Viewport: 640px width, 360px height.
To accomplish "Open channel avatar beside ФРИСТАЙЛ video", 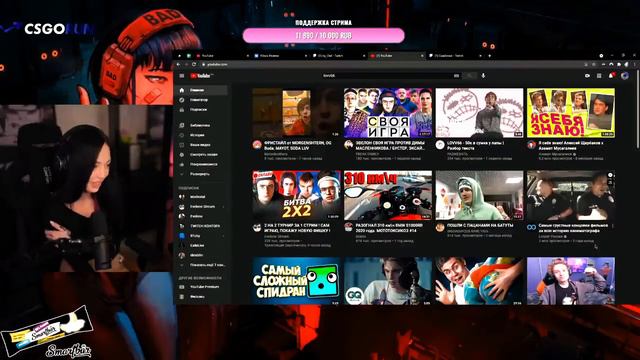I will (257, 145).
